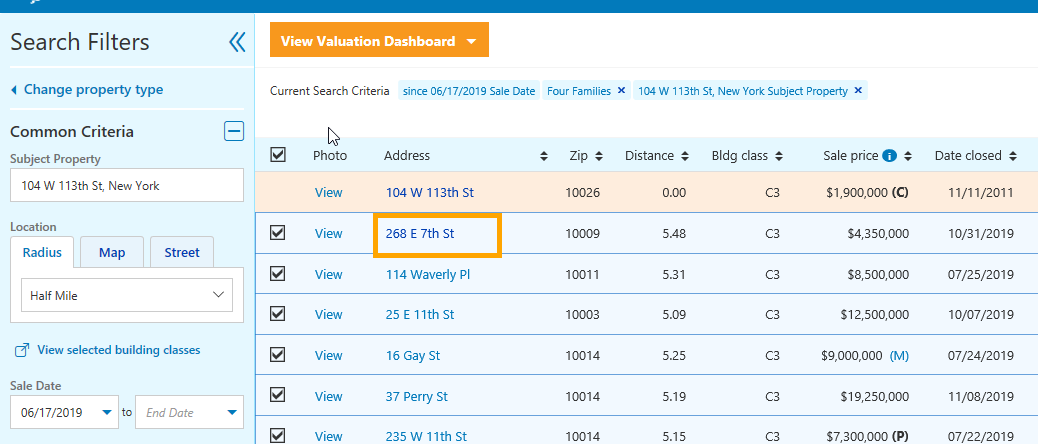View photo for 25 E 11th St
Viewport: 1038px width, 444px height.
point(328,314)
